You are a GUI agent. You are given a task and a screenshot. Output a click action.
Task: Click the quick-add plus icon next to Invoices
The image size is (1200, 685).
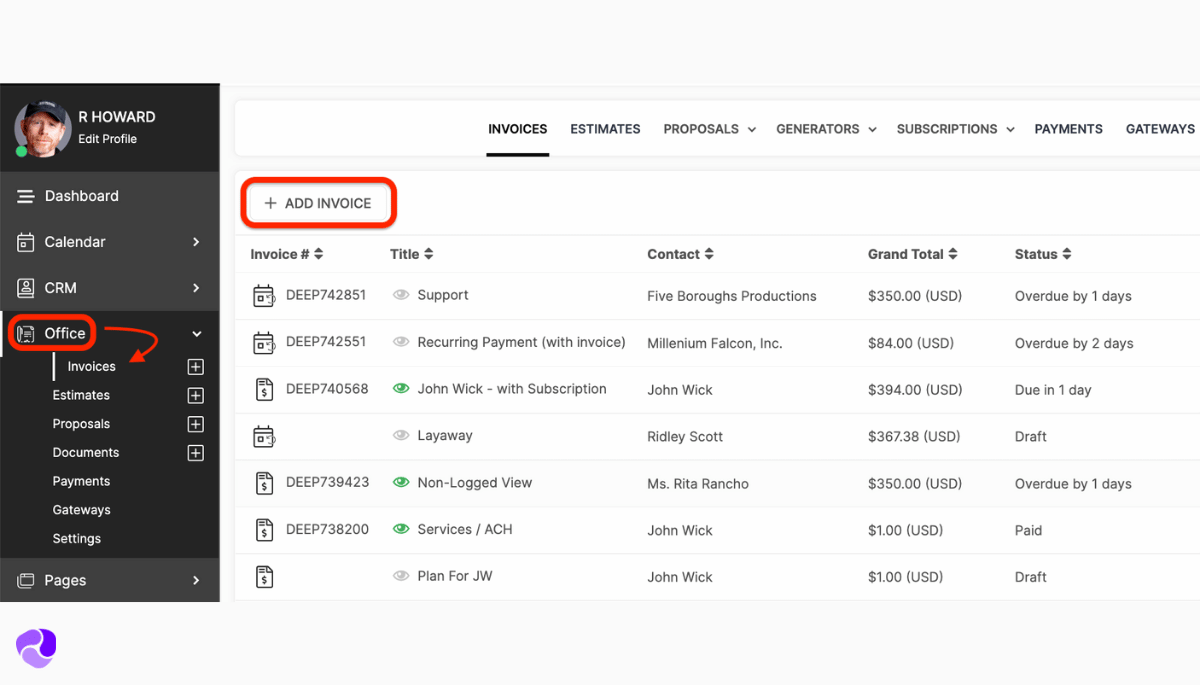(x=196, y=366)
